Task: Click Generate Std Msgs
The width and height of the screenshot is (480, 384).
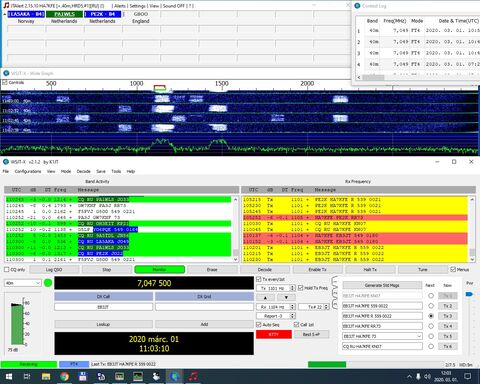Action: (382, 285)
